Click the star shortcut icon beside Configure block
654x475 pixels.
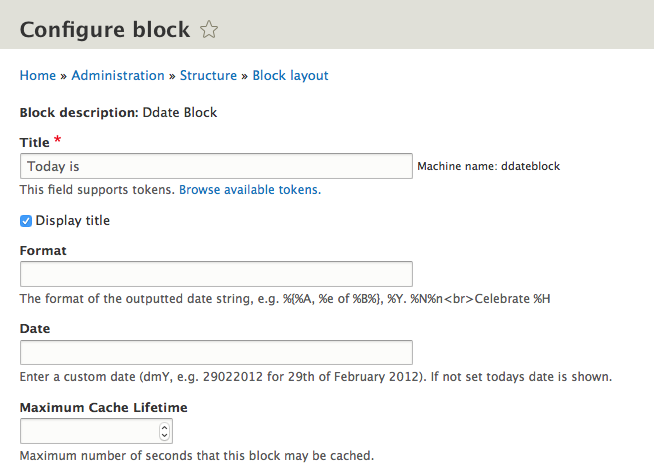[209, 30]
